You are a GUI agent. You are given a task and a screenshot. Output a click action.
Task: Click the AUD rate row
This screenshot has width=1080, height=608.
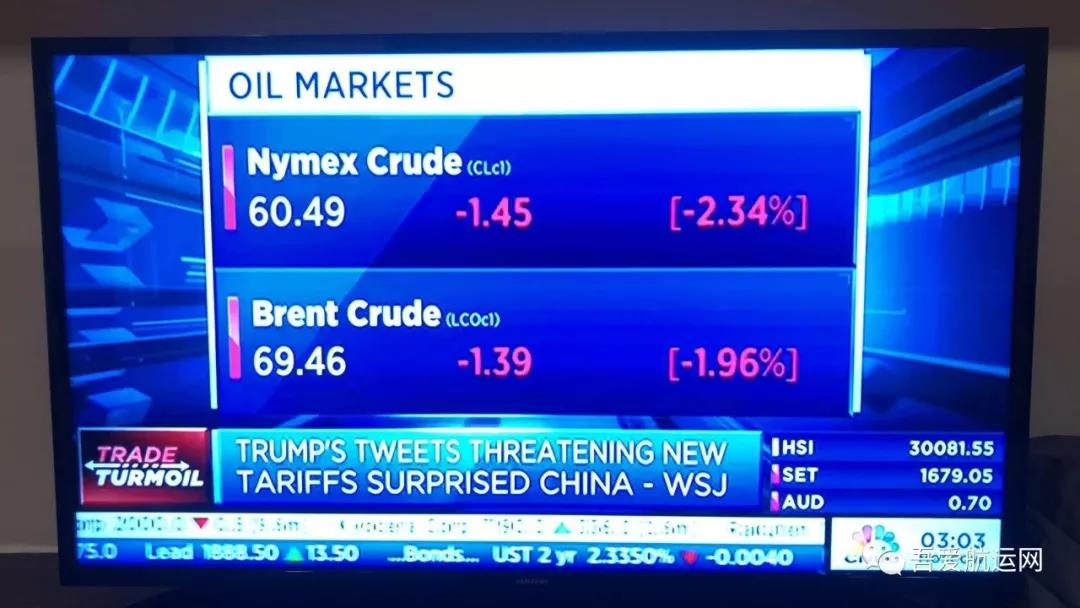point(884,502)
